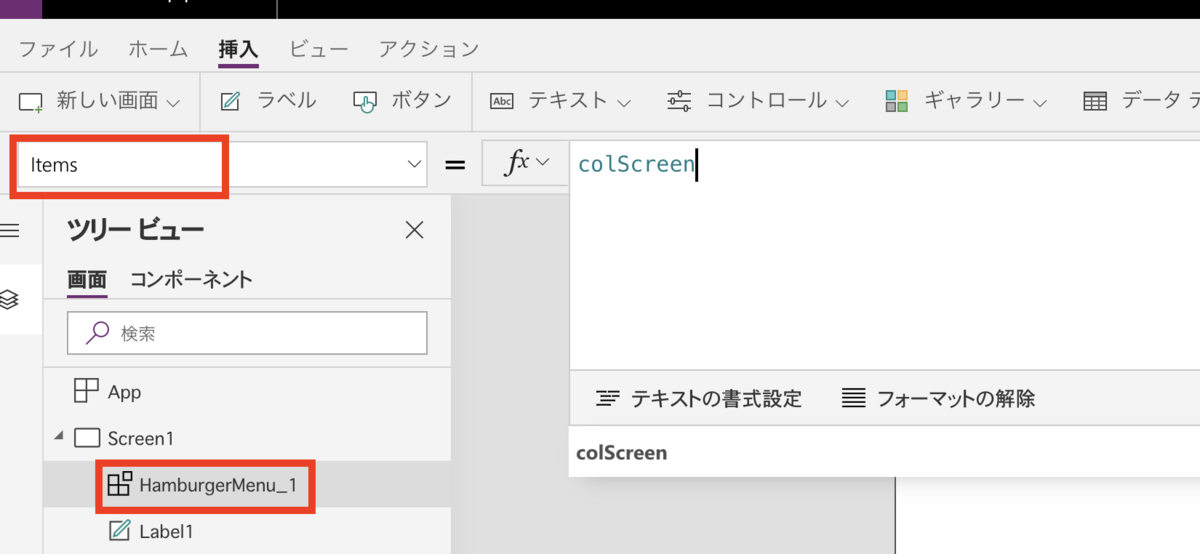Click the App icon in tree
Screen dimensions: 1200x554
pos(87,391)
